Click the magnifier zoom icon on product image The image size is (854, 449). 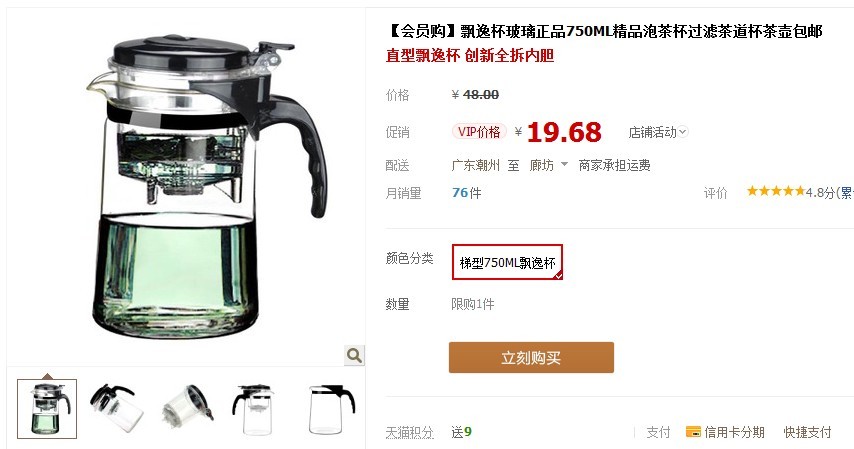point(355,355)
